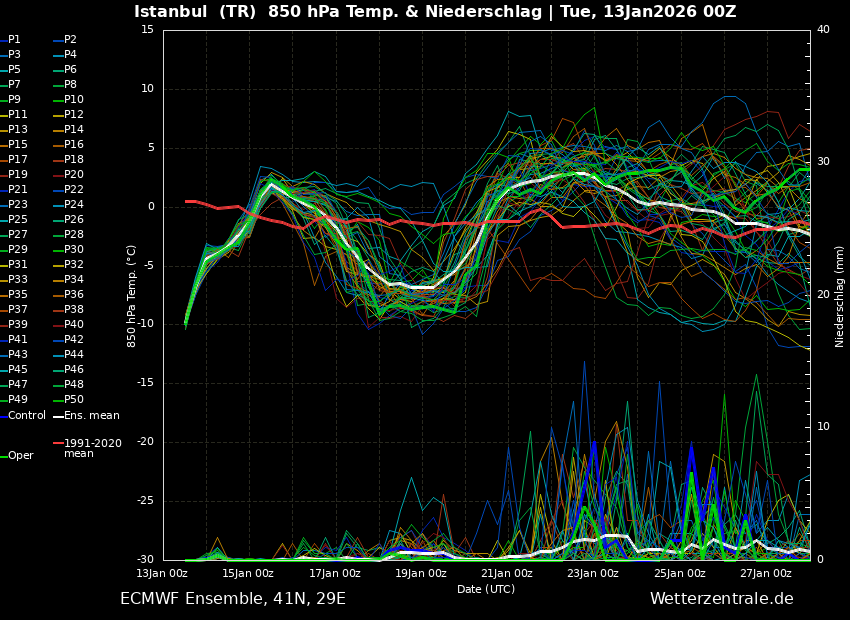Screen dimensions: 850x620
Task: Click the 15Jan 00z tick label
Action: pyautogui.click(x=248, y=573)
